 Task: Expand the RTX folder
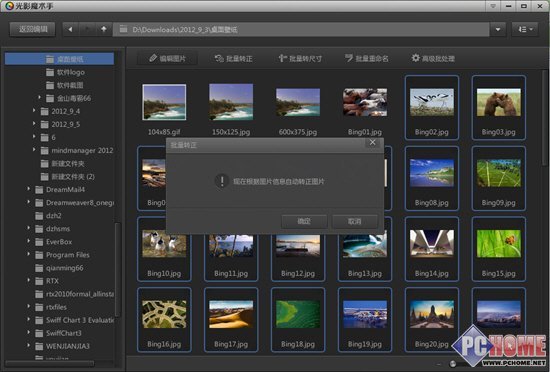28,280
